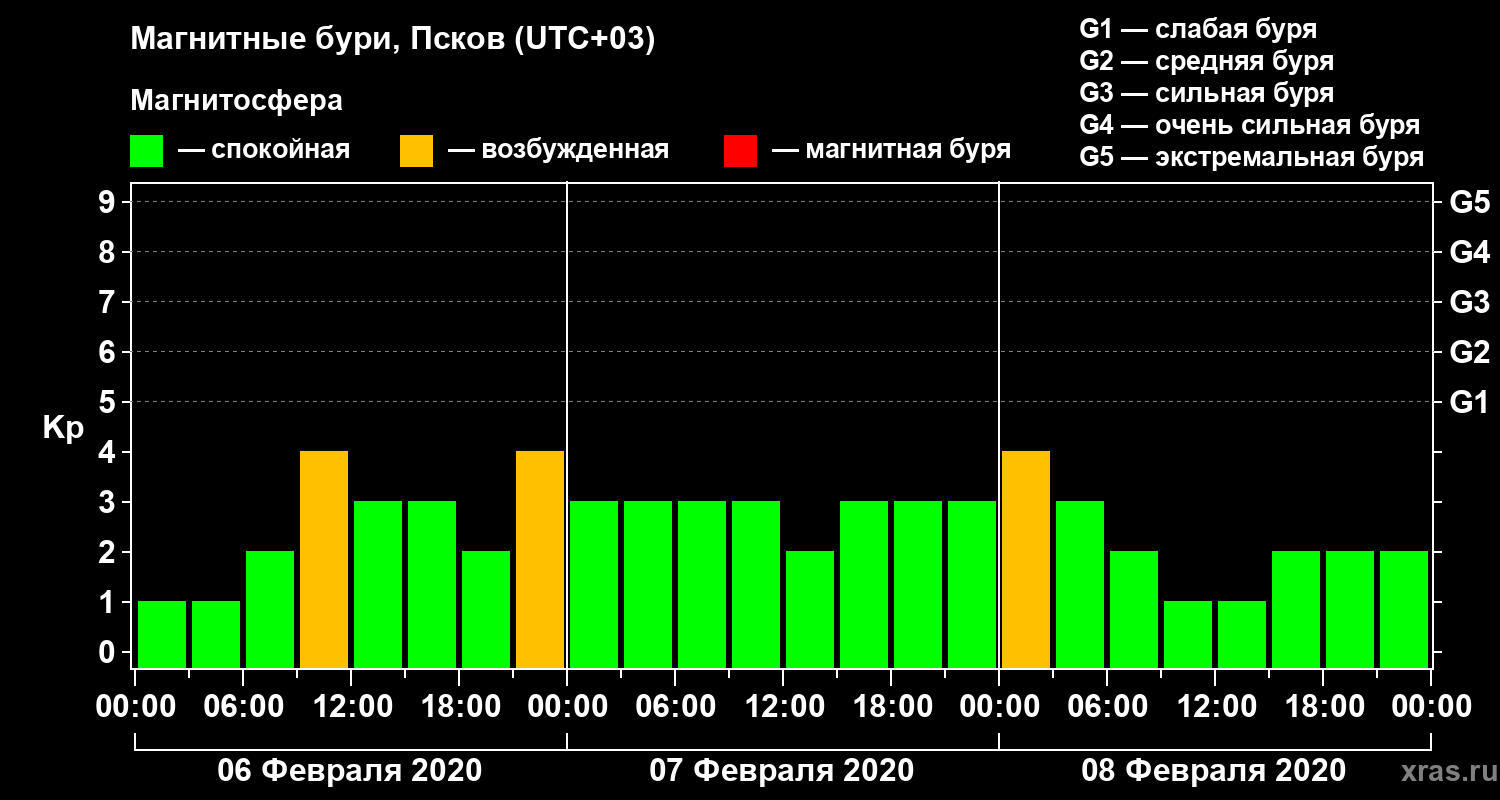The image size is (1500, 800).
Task: Click the '06:00' time label under 08 Февраля
Action: [1107, 707]
